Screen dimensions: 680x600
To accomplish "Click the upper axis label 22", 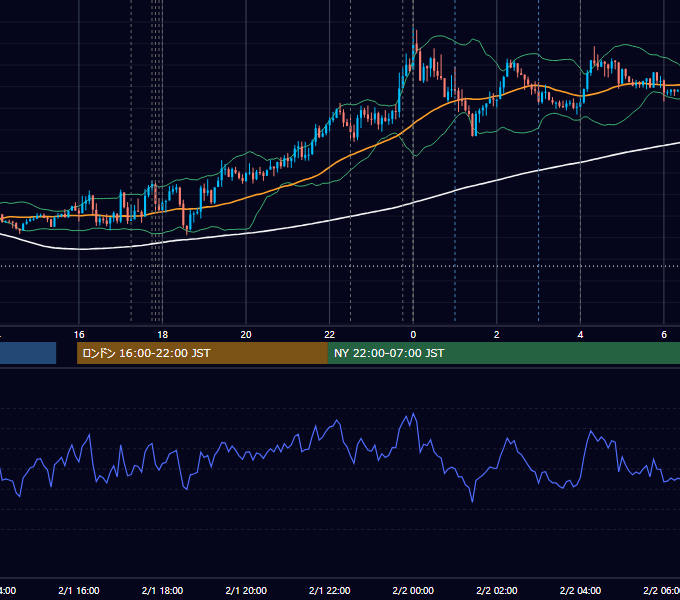I will [330, 335].
